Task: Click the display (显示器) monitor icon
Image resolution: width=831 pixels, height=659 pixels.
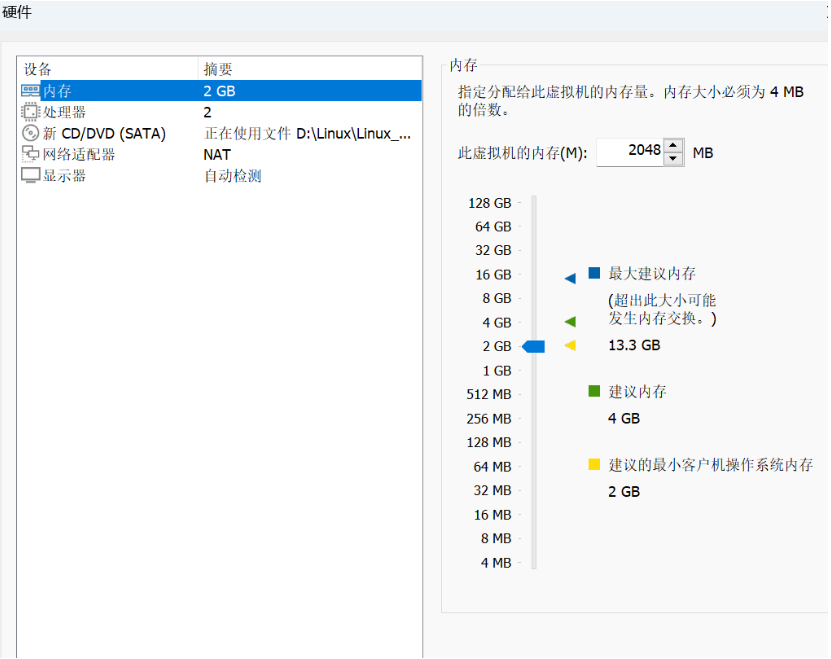Action: click(x=30, y=175)
